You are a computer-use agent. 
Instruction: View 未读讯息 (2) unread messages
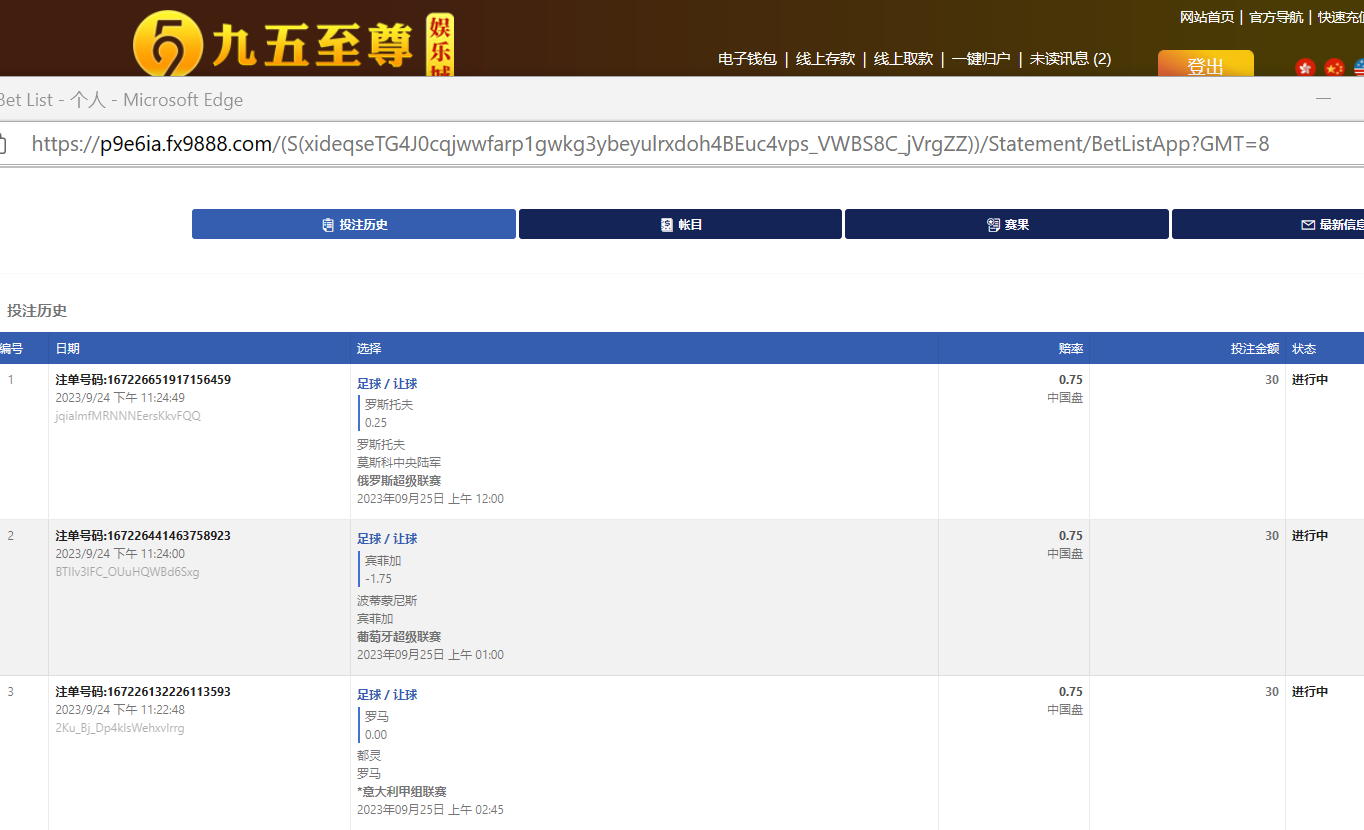1070,59
